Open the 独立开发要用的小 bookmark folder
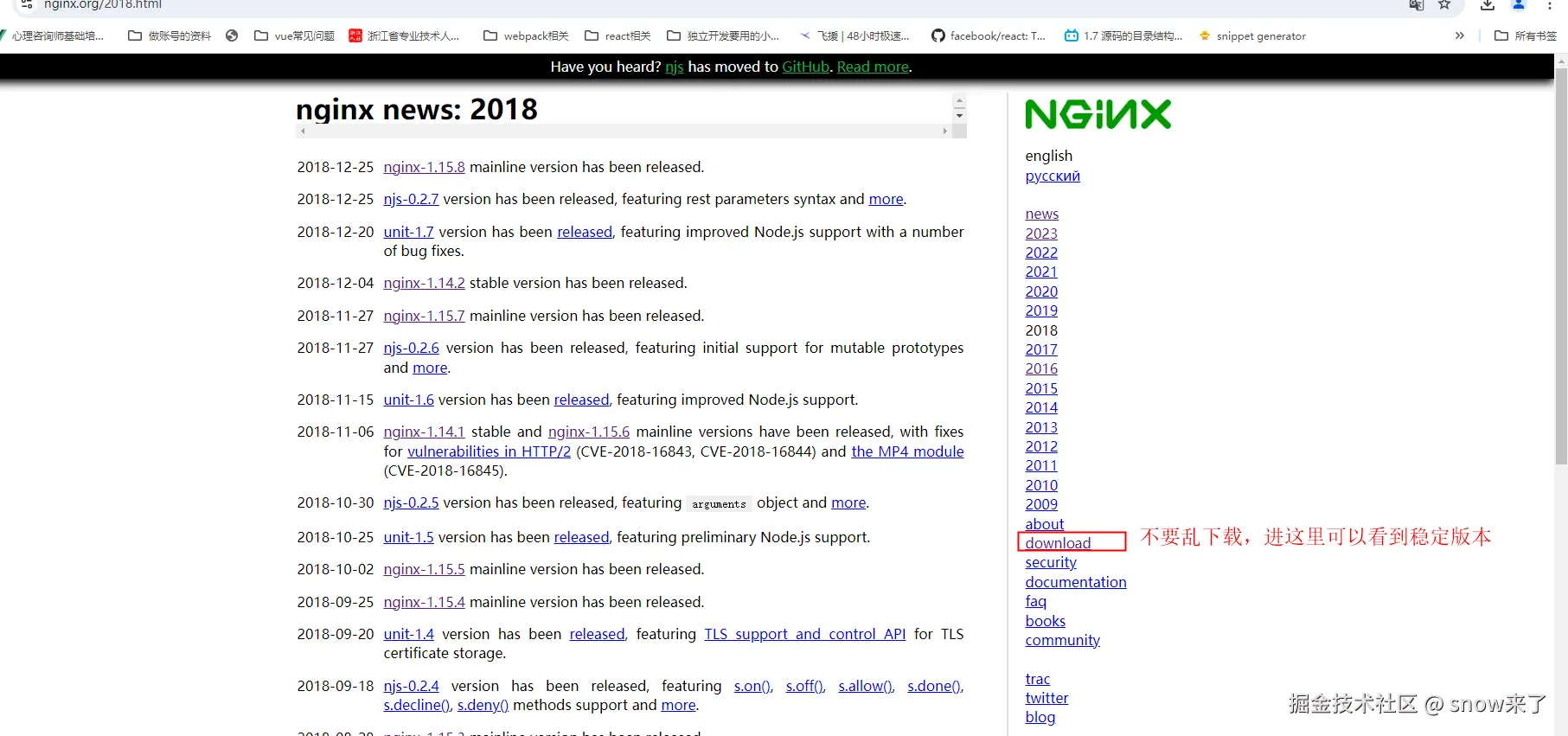 coord(723,35)
